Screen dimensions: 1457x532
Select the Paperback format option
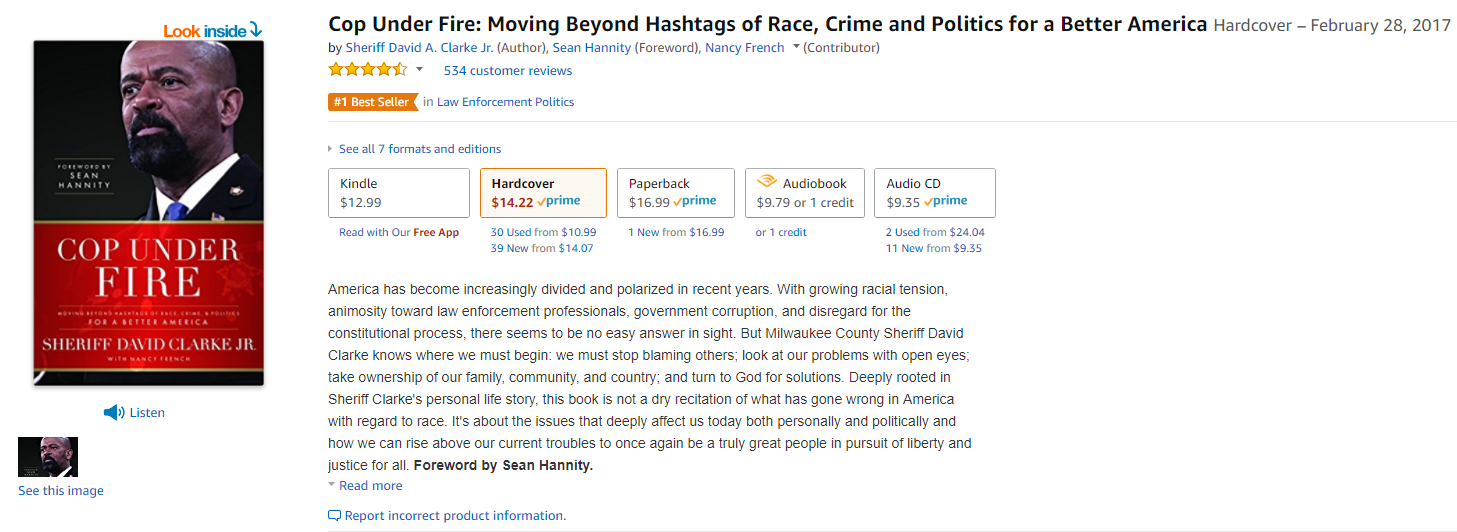(676, 193)
